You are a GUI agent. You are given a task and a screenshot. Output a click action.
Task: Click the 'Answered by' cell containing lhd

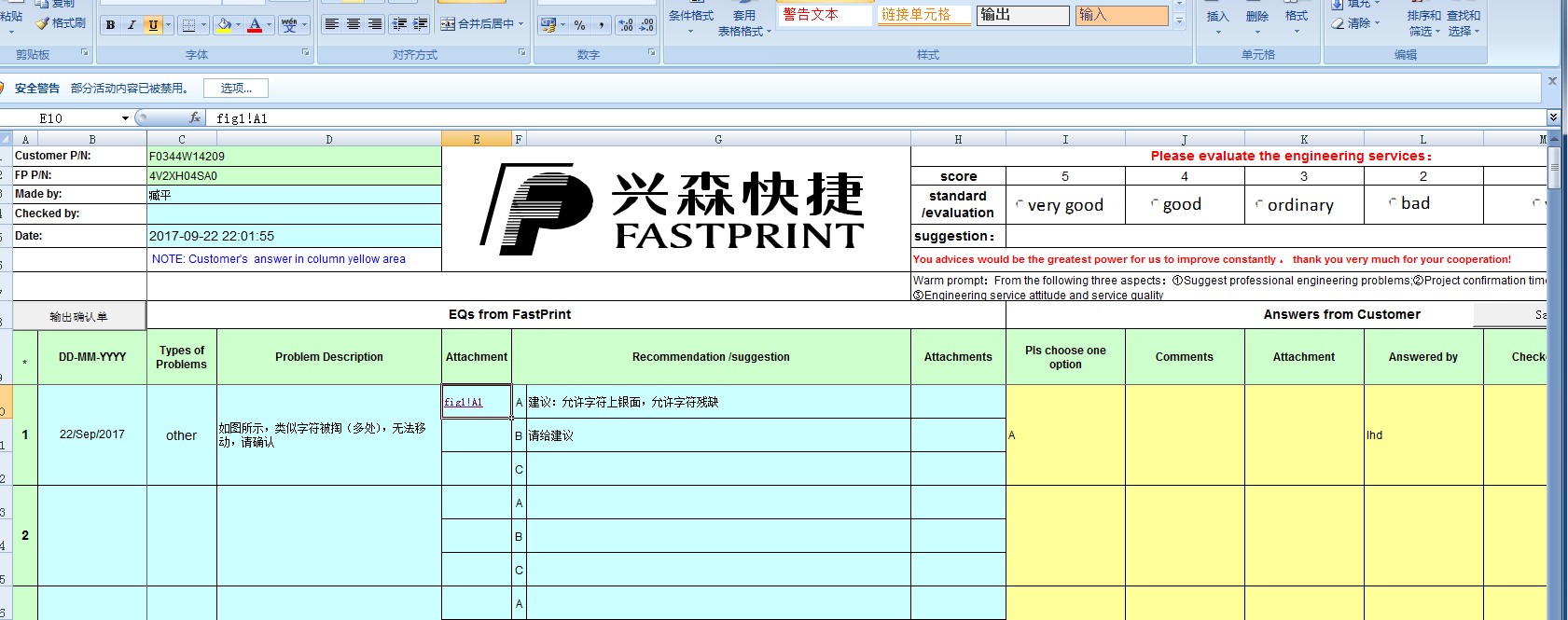click(1423, 434)
